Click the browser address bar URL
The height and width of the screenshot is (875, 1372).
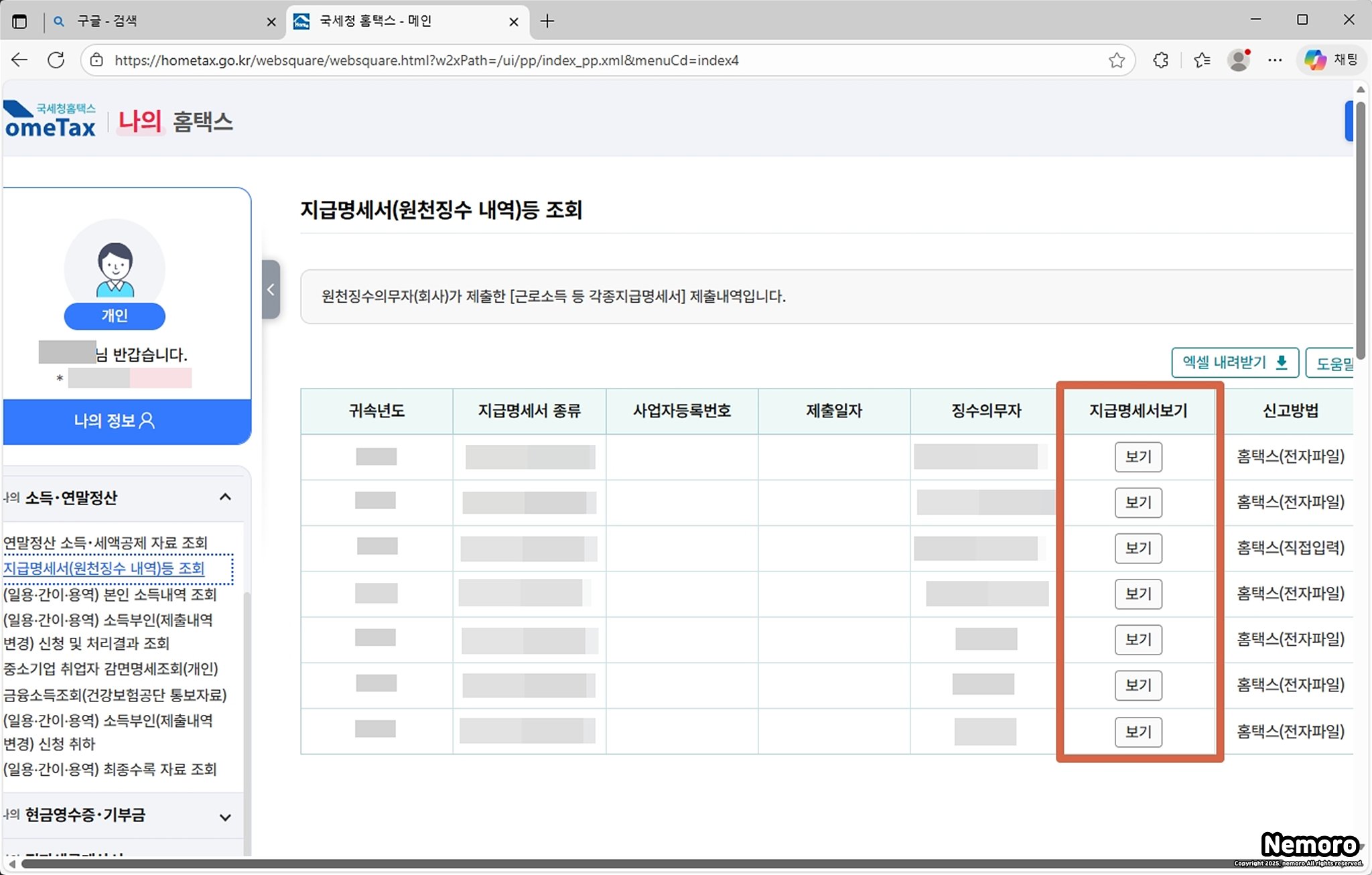[x=426, y=60]
